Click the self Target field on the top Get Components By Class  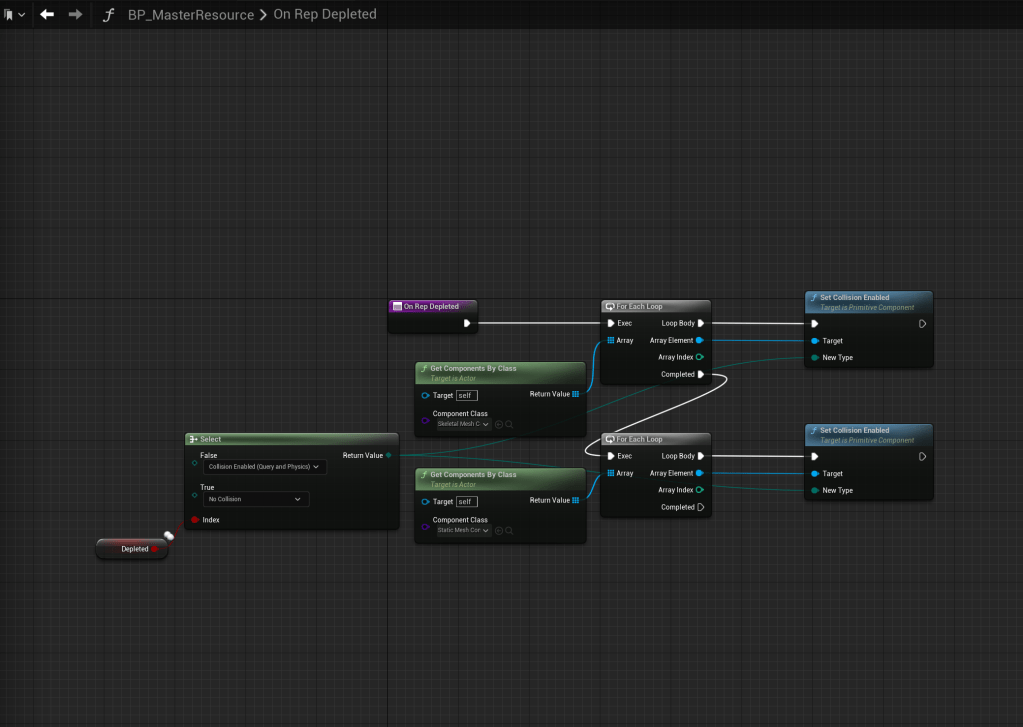pos(466,395)
